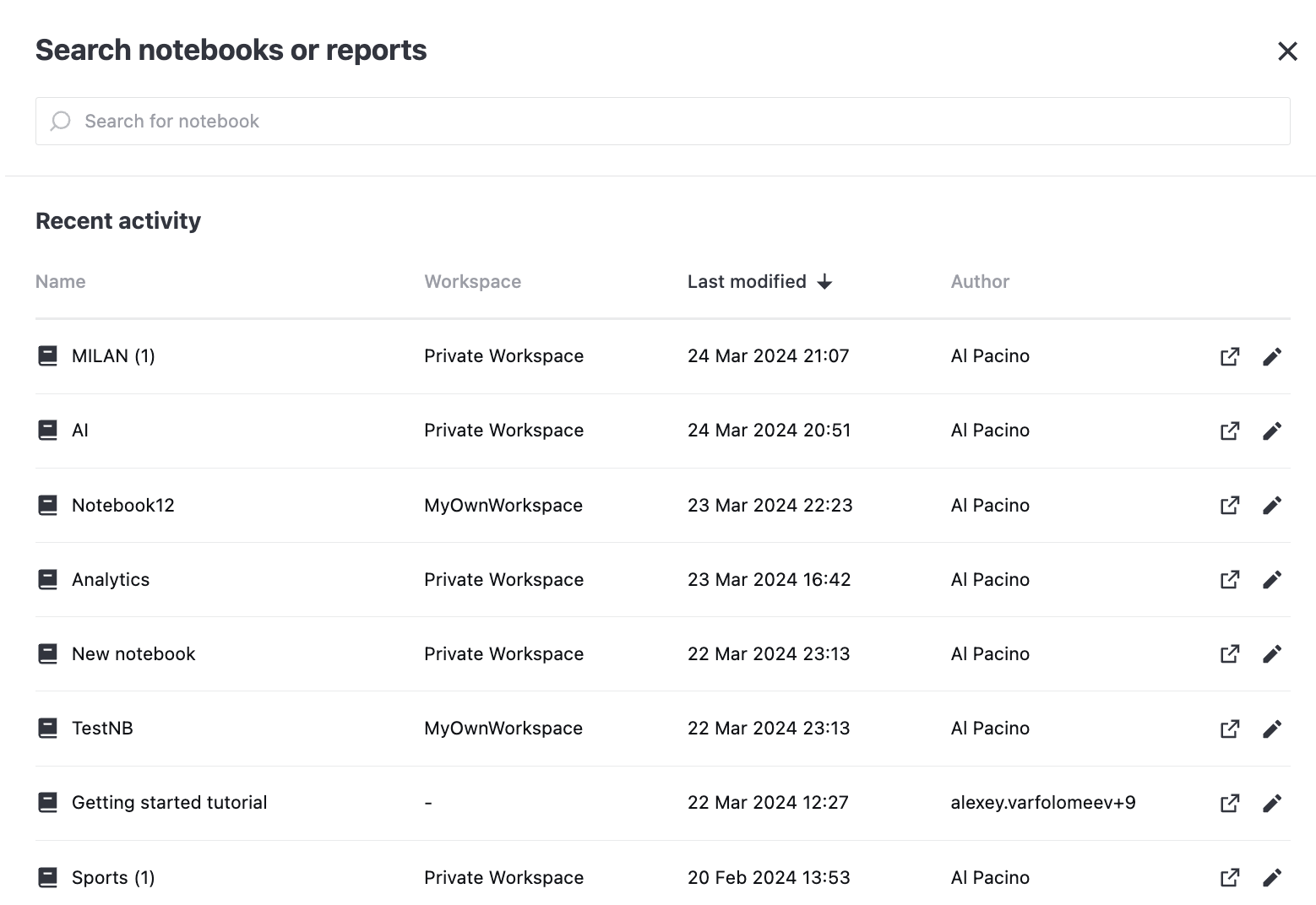Open Sports (1) in a new tab
This screenshot has height=905, width=1316.
point(1230,877)
